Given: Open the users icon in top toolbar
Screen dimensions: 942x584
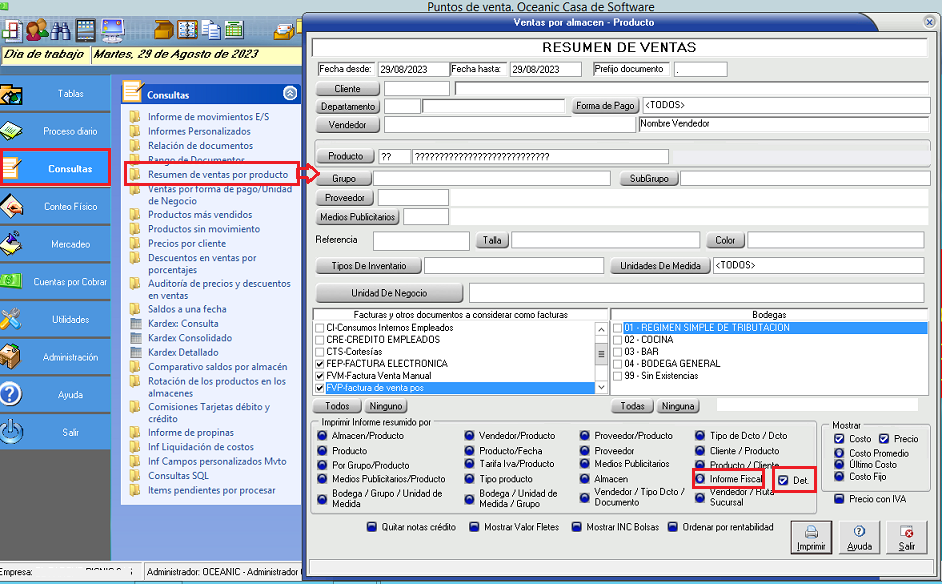Looking at the screenshot, I should point(37,29).
